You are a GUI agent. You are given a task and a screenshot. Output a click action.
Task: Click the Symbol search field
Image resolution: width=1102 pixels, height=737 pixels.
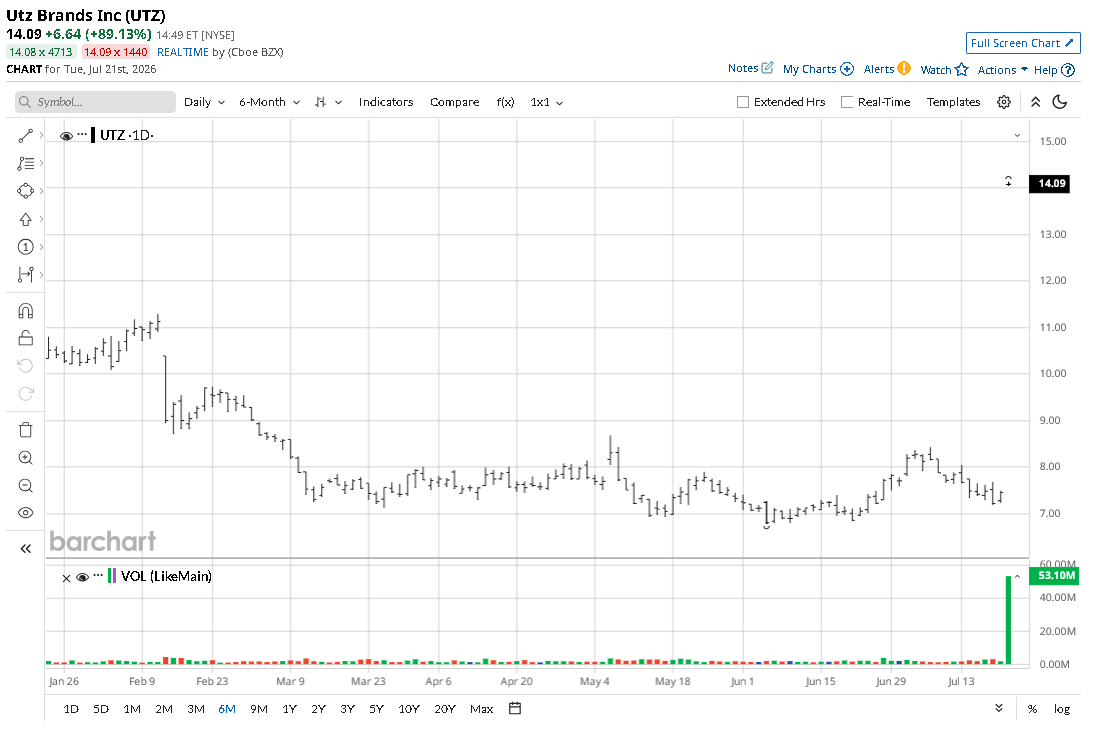click(96, 102)
